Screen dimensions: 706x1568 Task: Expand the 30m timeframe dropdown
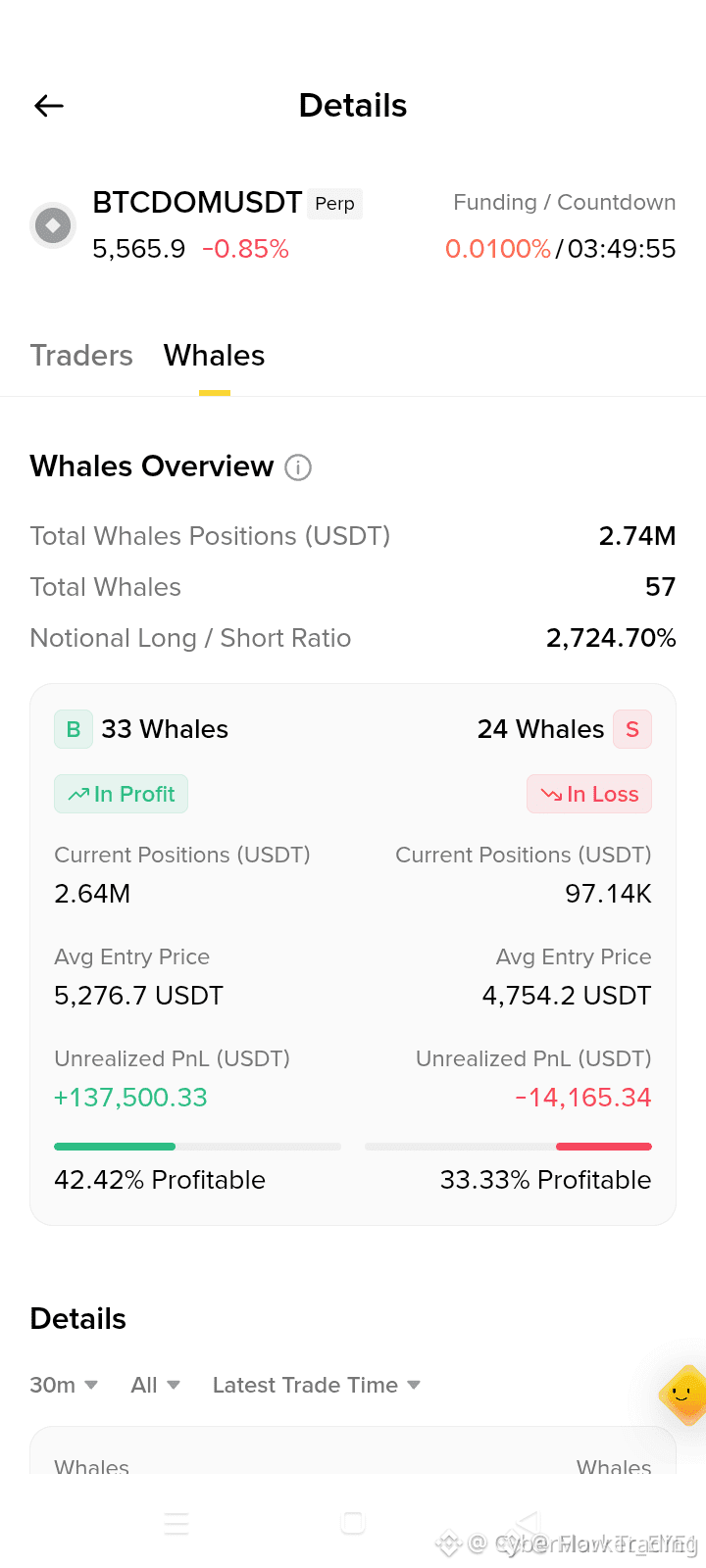tap(64, 1385)
